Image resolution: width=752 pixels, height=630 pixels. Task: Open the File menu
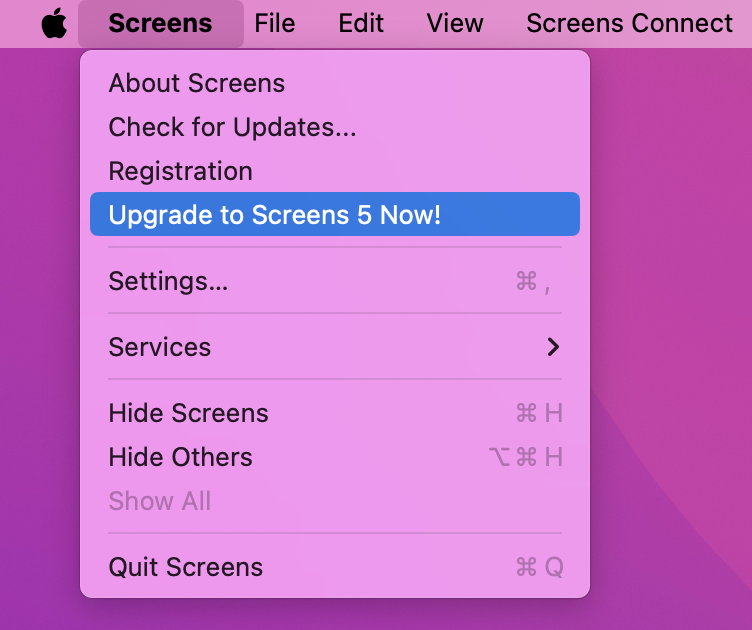(274, 23)
